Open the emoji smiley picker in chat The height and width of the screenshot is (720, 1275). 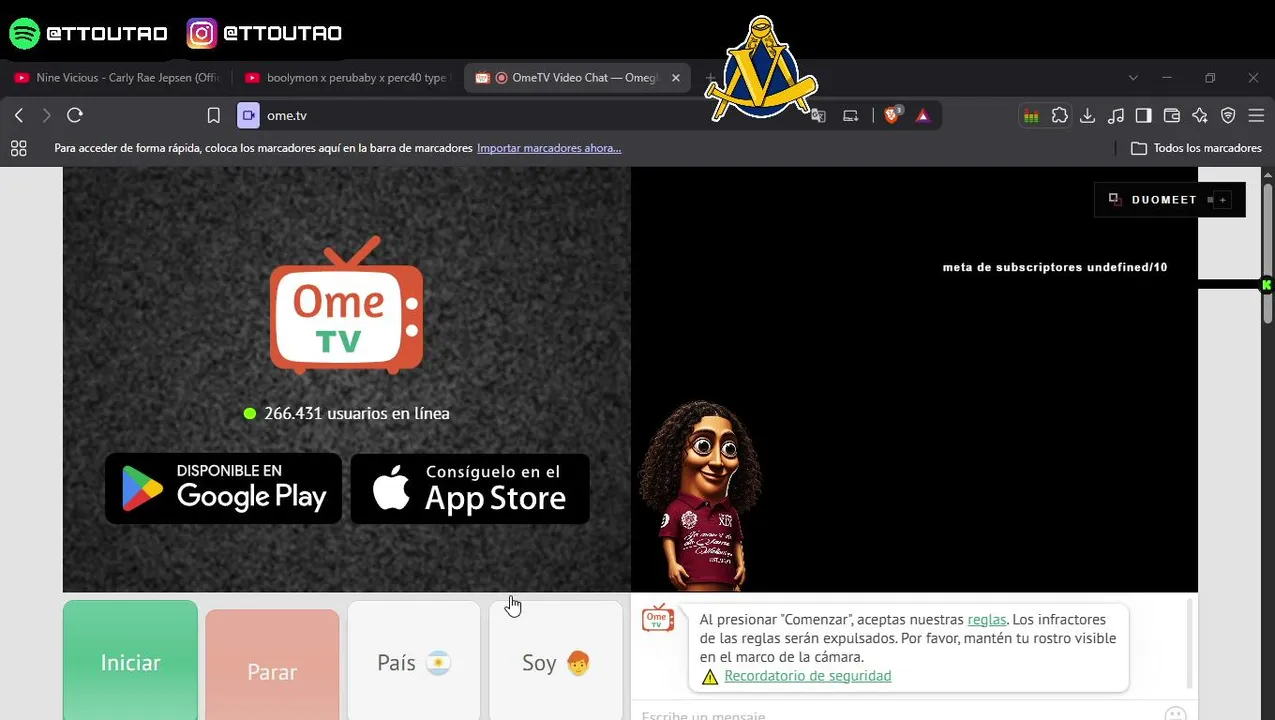1175,714
